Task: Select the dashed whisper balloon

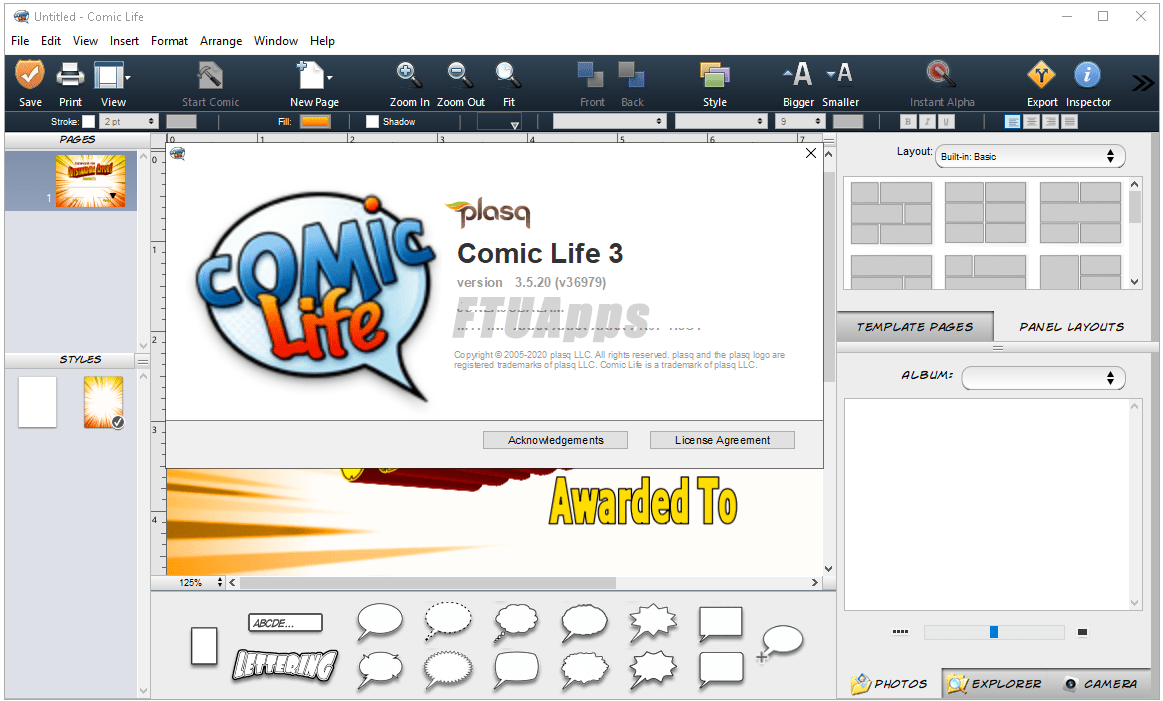Action: pyautogui.click(x=447, y=621)
